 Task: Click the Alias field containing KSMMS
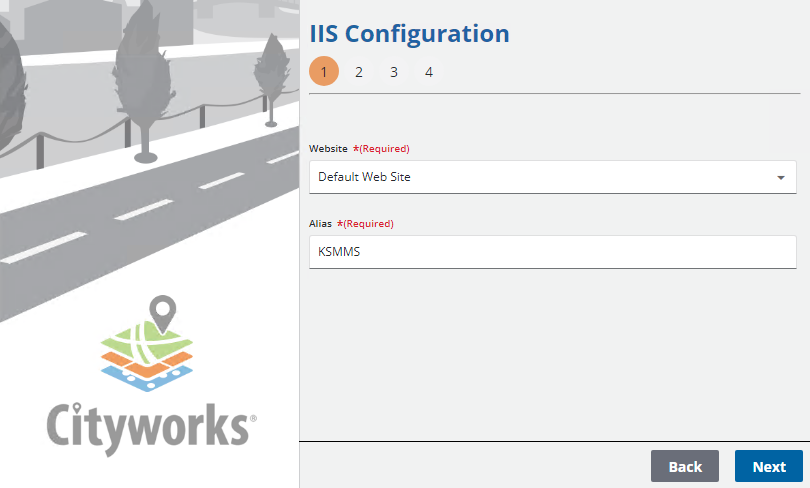pos(552,252)
